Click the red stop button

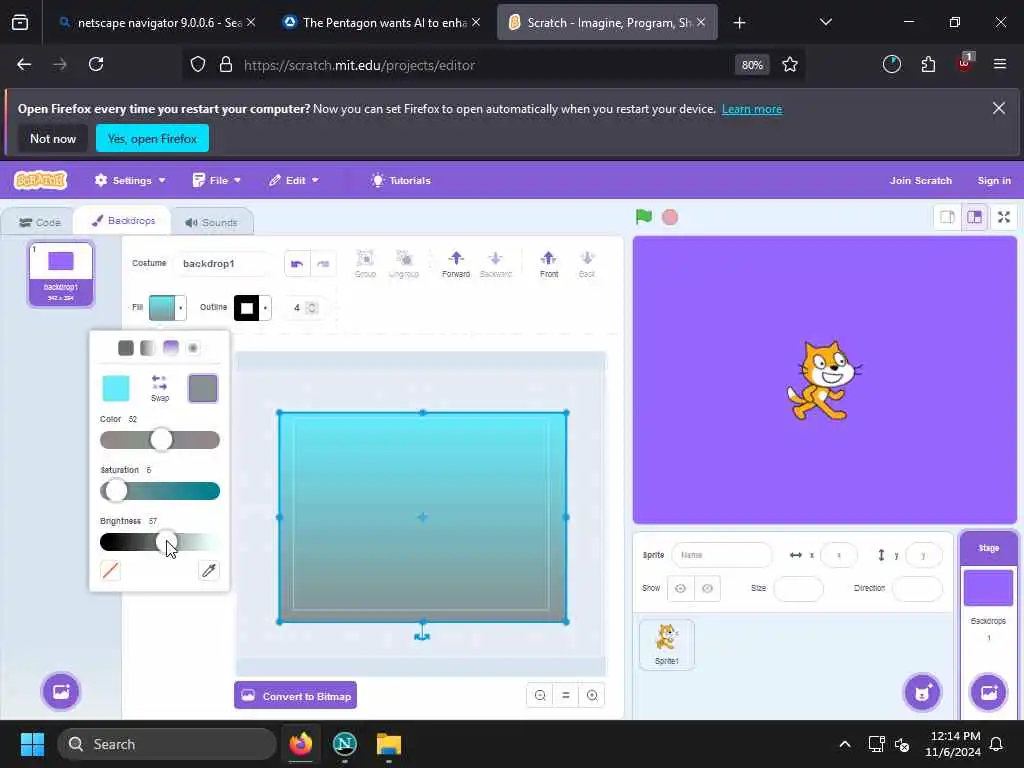[670, 217]
